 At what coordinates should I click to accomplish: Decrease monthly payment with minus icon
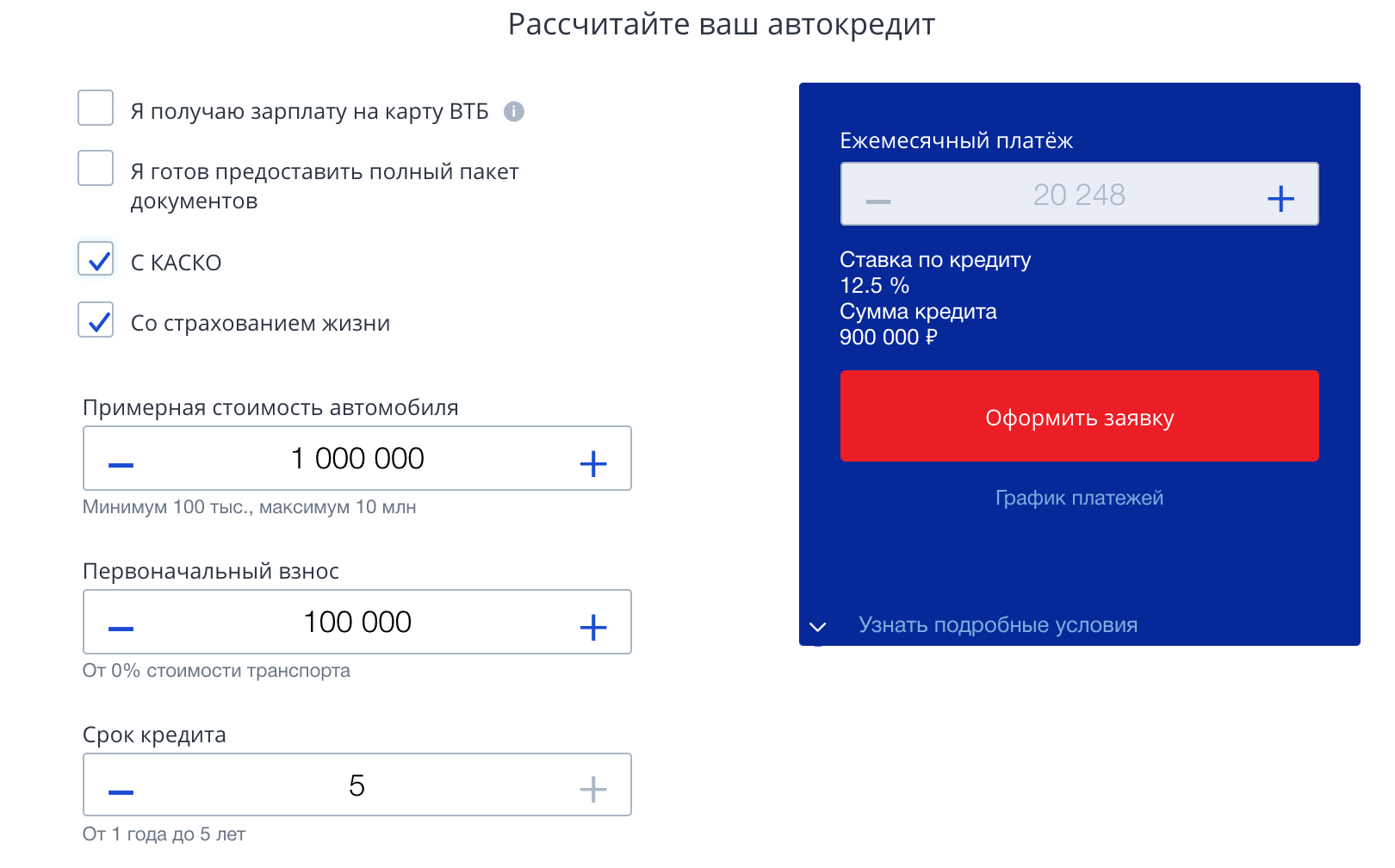[878, 201]
